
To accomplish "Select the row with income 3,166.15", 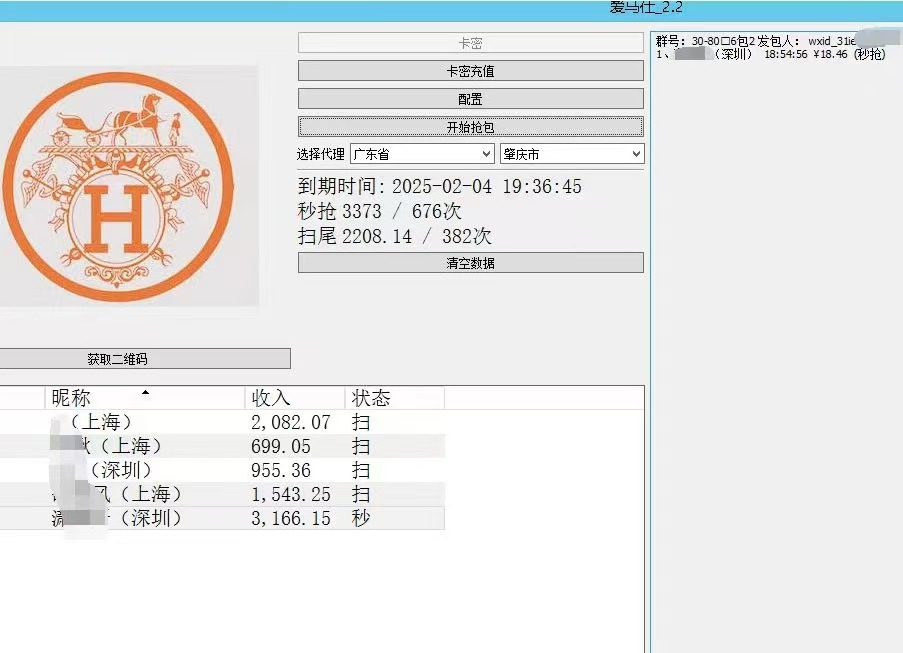I will click(290, 518).
